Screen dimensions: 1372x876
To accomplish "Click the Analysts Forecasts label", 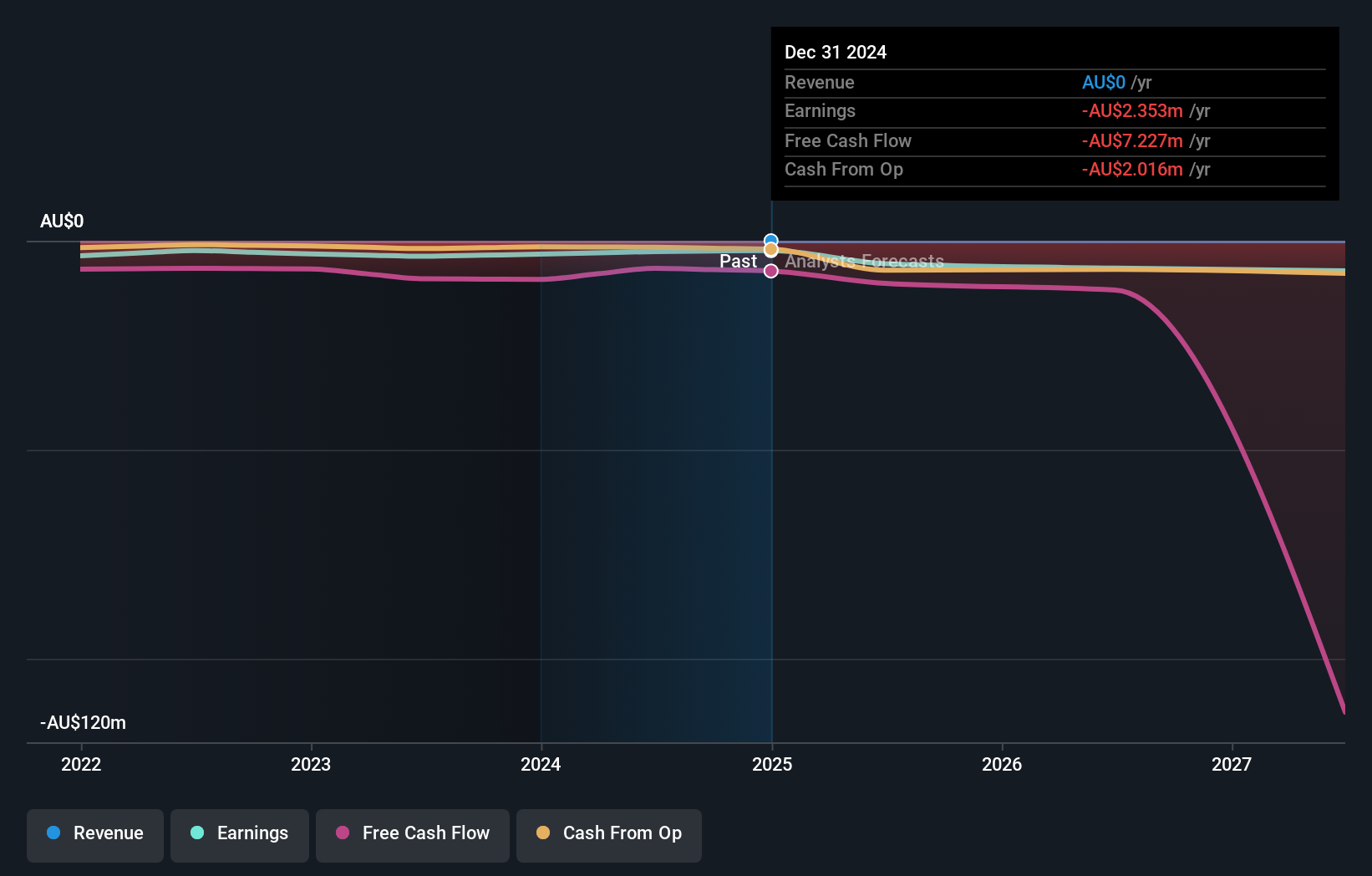I will (x=864, y=261).
